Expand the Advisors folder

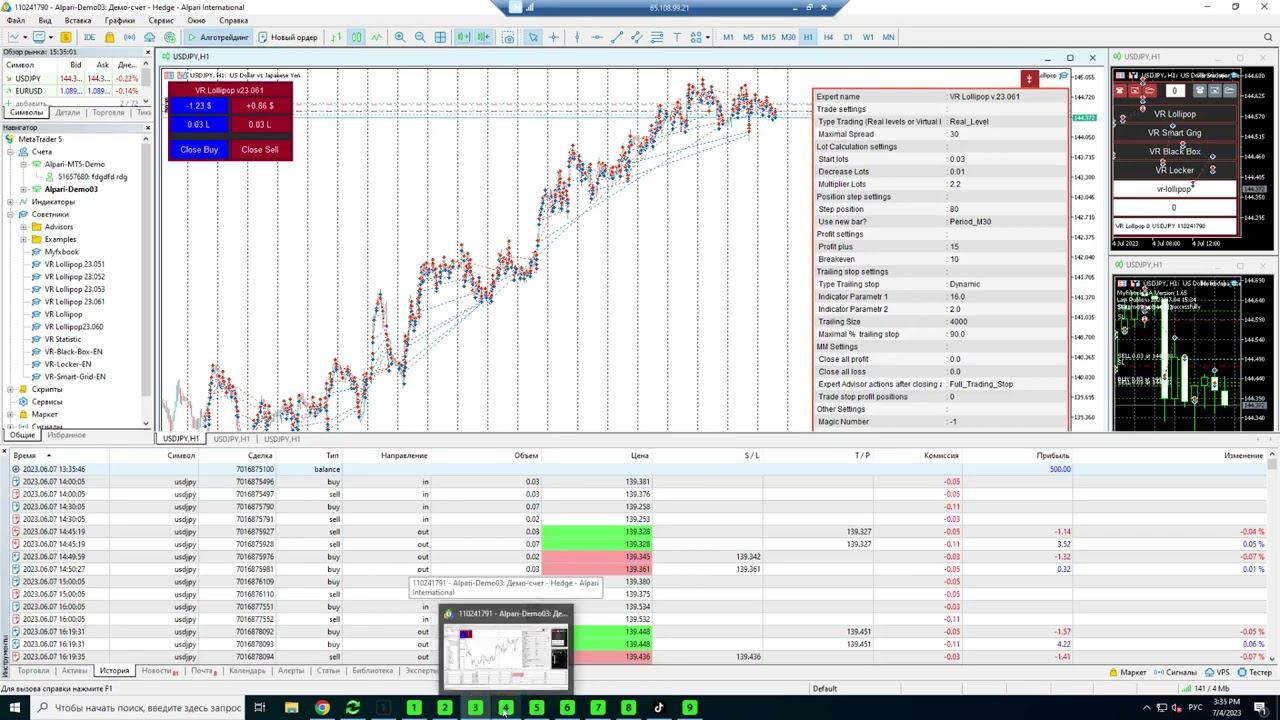tap(23, 227)
